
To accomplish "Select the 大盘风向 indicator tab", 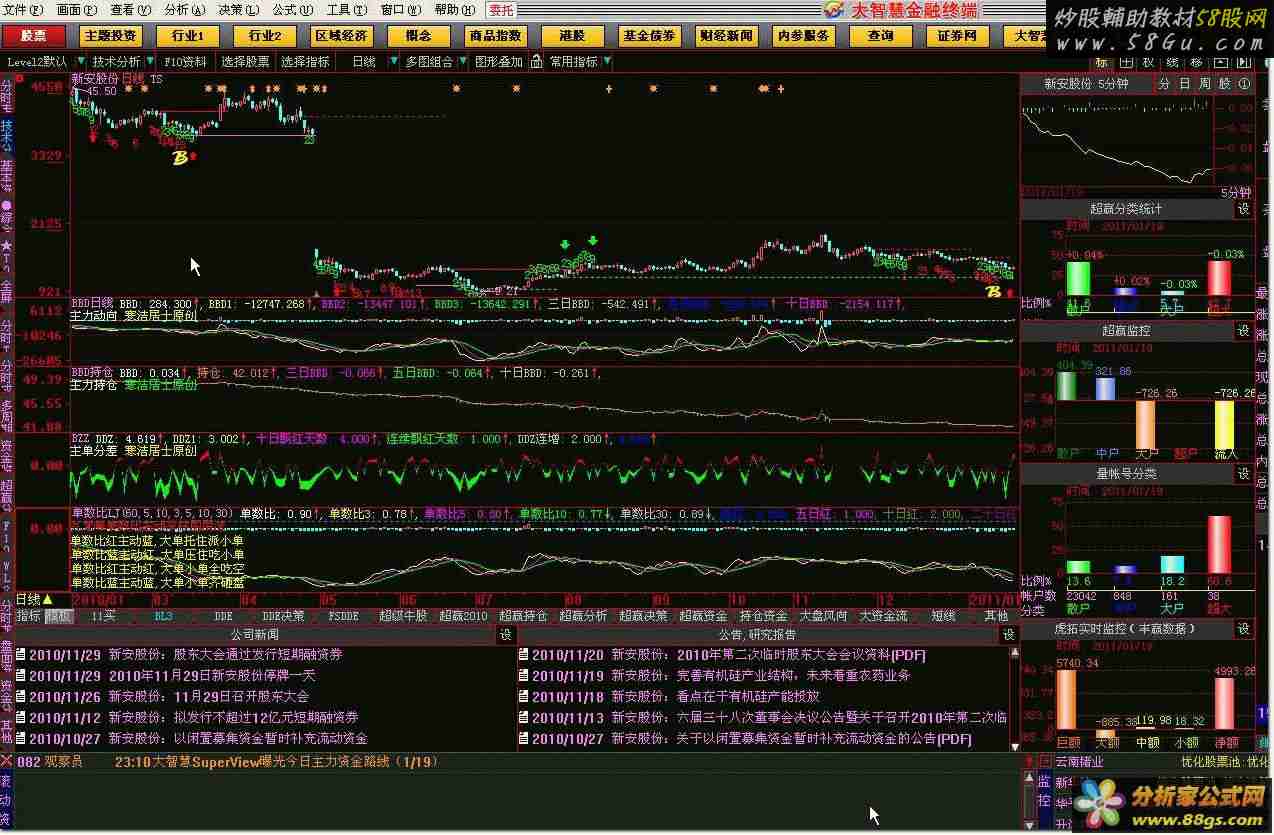I will (823, 616).
